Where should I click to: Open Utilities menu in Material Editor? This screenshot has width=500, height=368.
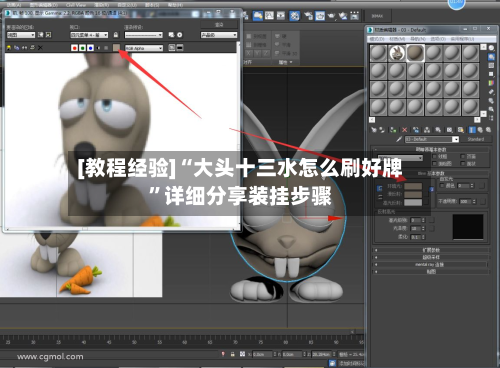462,39
